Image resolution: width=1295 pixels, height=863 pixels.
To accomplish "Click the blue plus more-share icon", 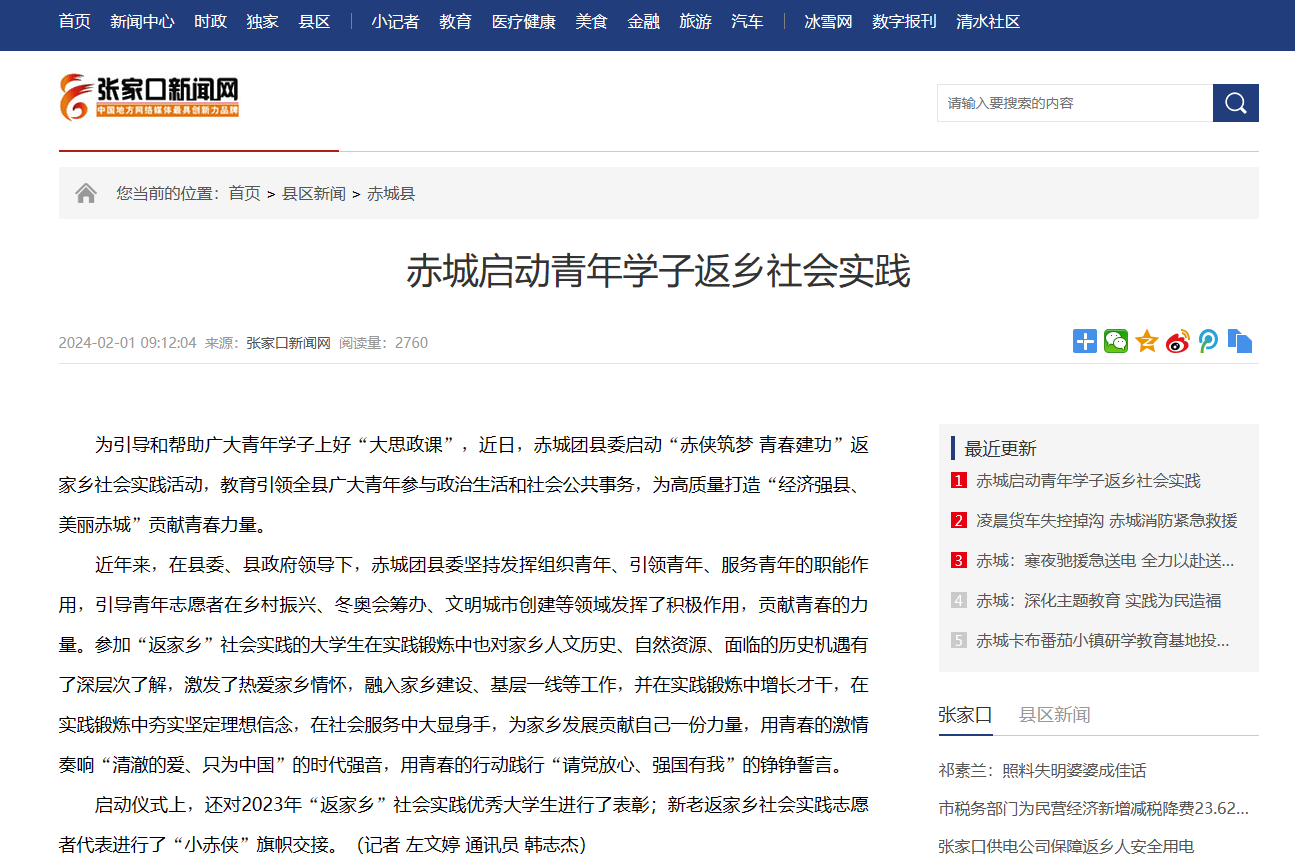I will [x=1085, y=341].
